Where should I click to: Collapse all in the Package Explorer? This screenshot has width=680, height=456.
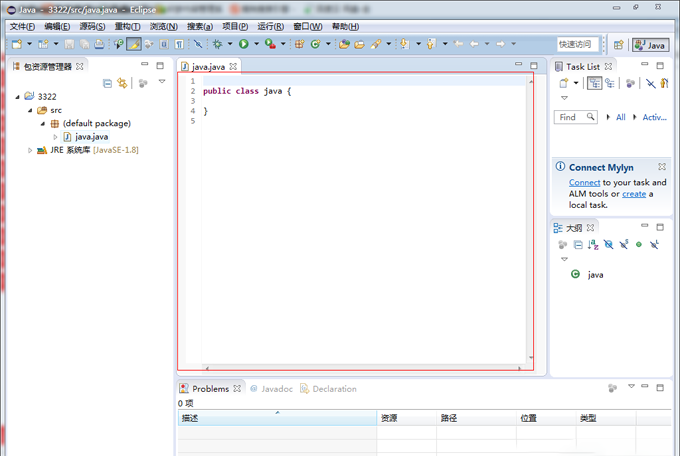[107, 83]
